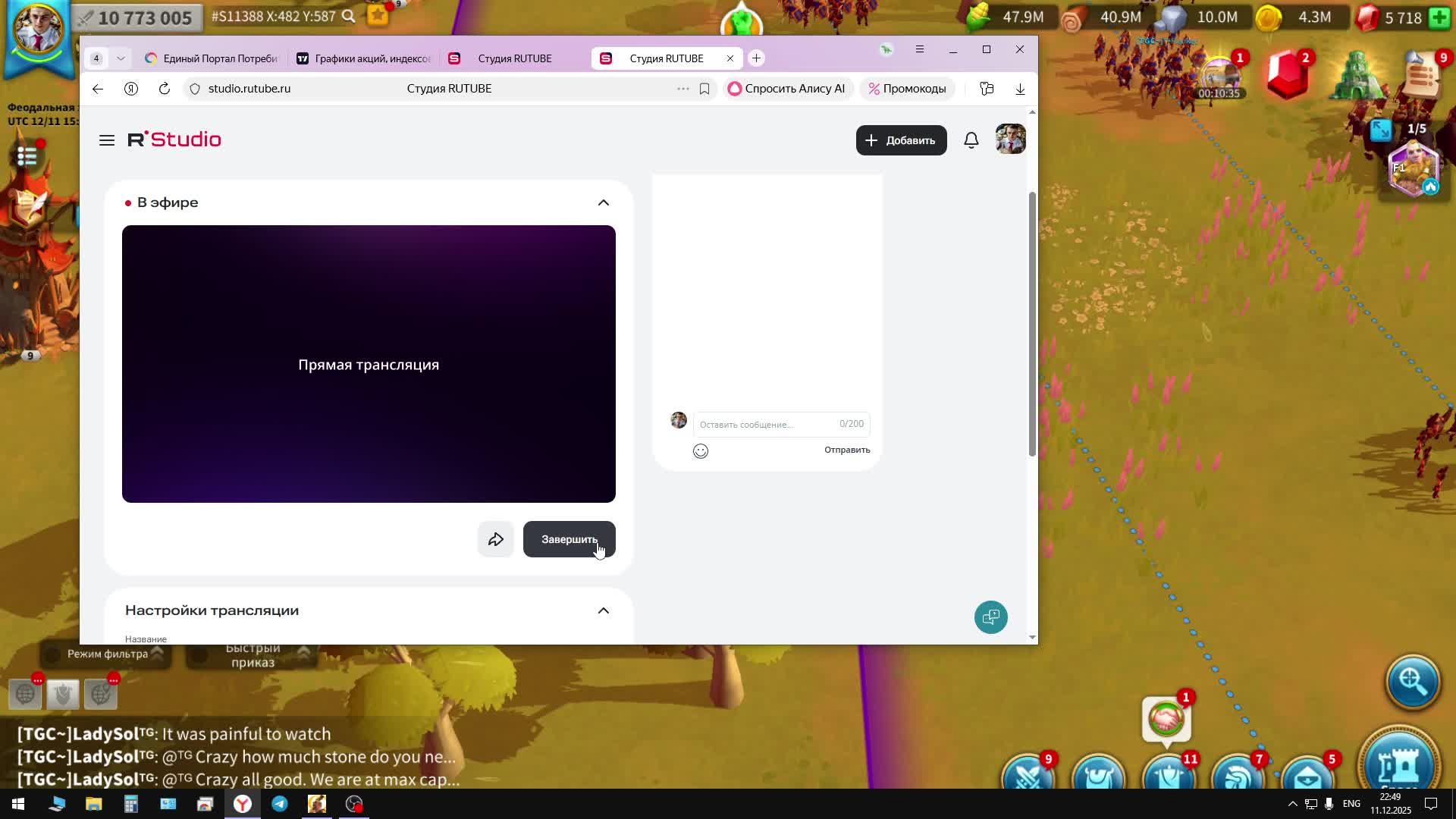
Task: Open the emoji picker in chat
Action: point(701,451)
